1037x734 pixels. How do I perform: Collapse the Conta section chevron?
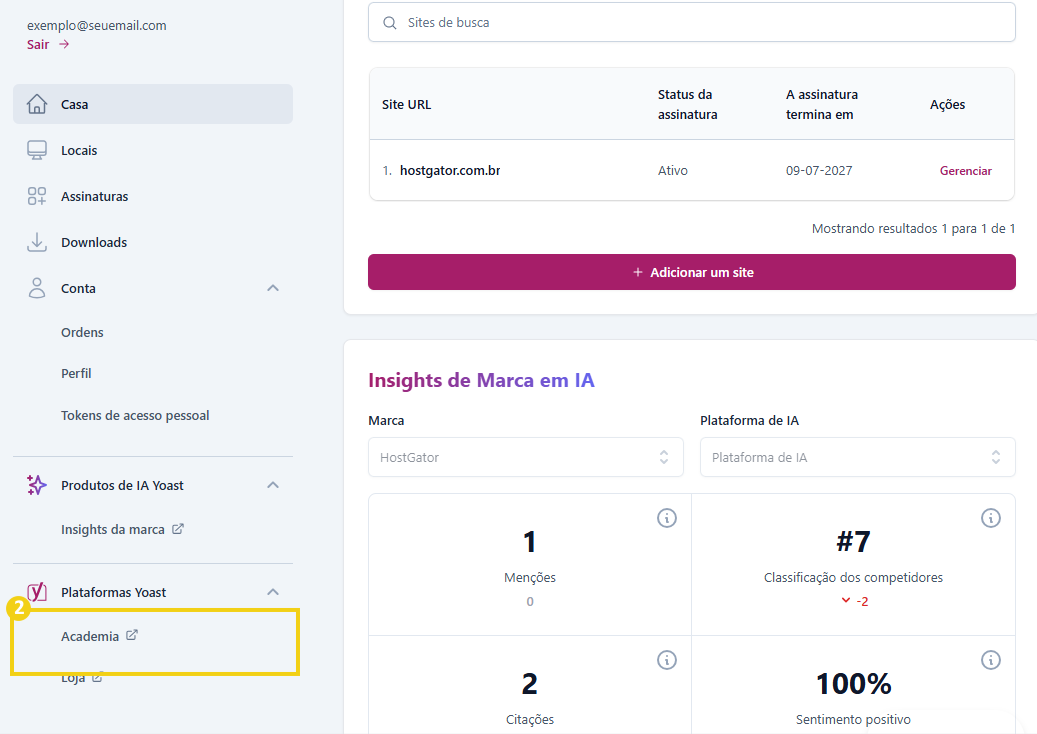click(273, 288)
